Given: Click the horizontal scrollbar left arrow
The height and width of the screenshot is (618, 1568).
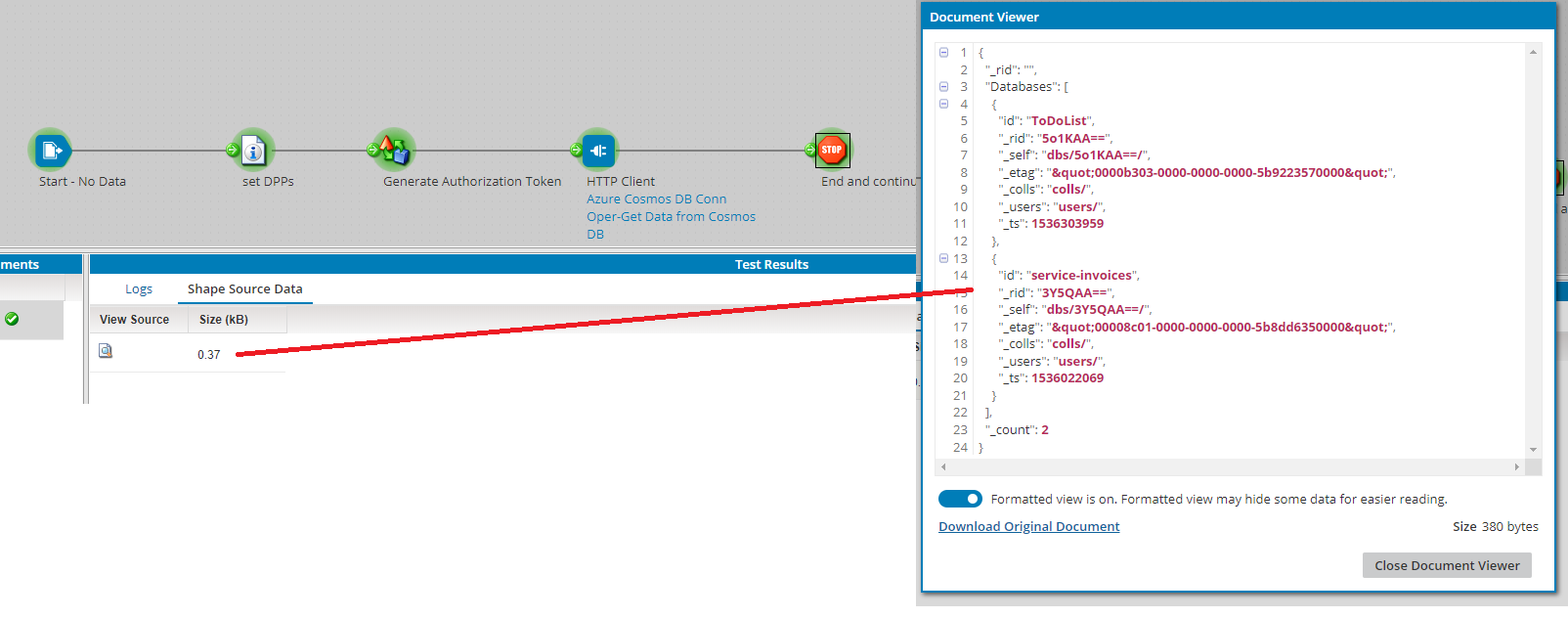Looking at the screenshot, I should click(x=943, y=467).
